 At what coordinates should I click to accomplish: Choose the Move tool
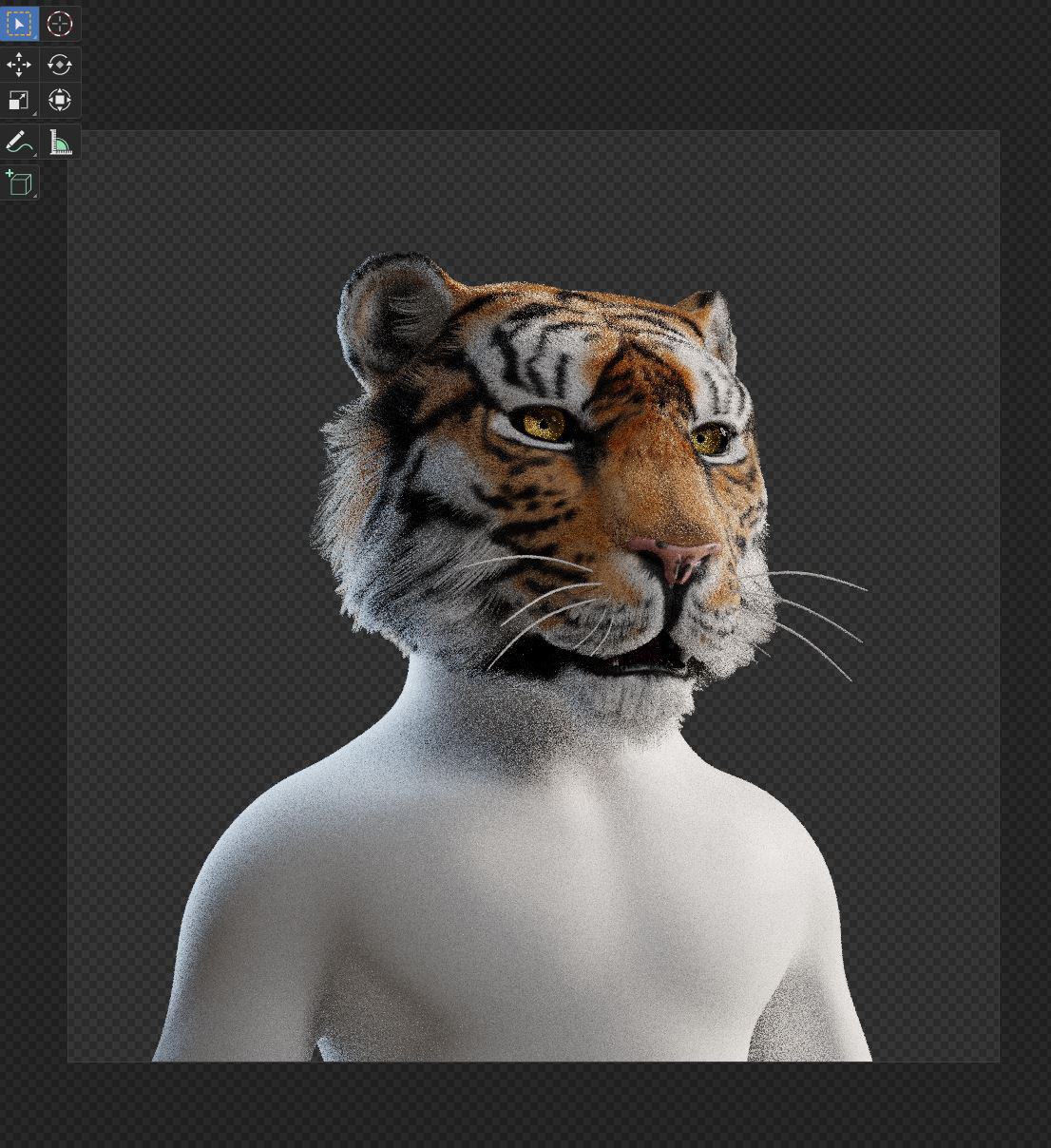19,65
